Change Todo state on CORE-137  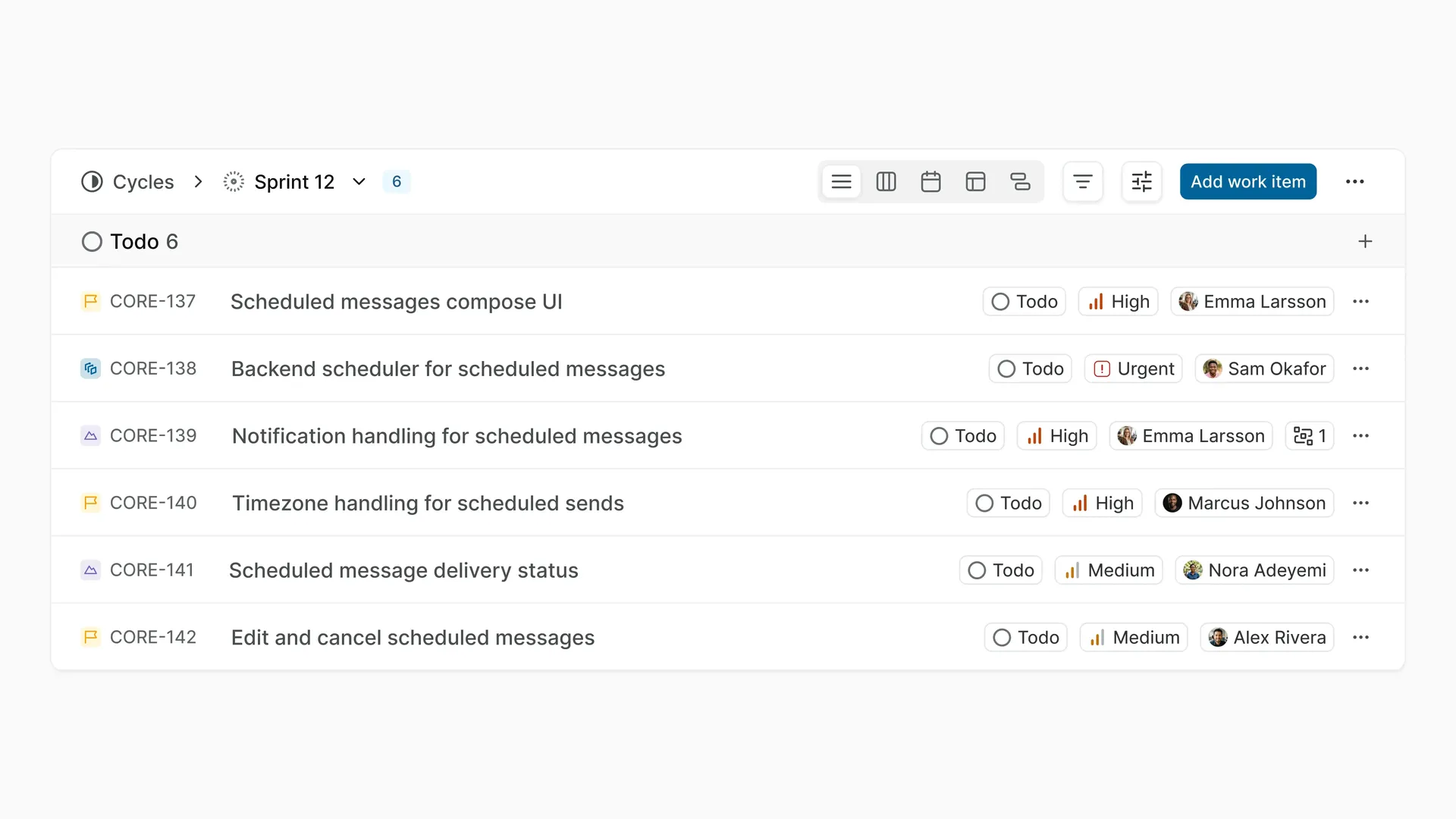coord(1025,302)
